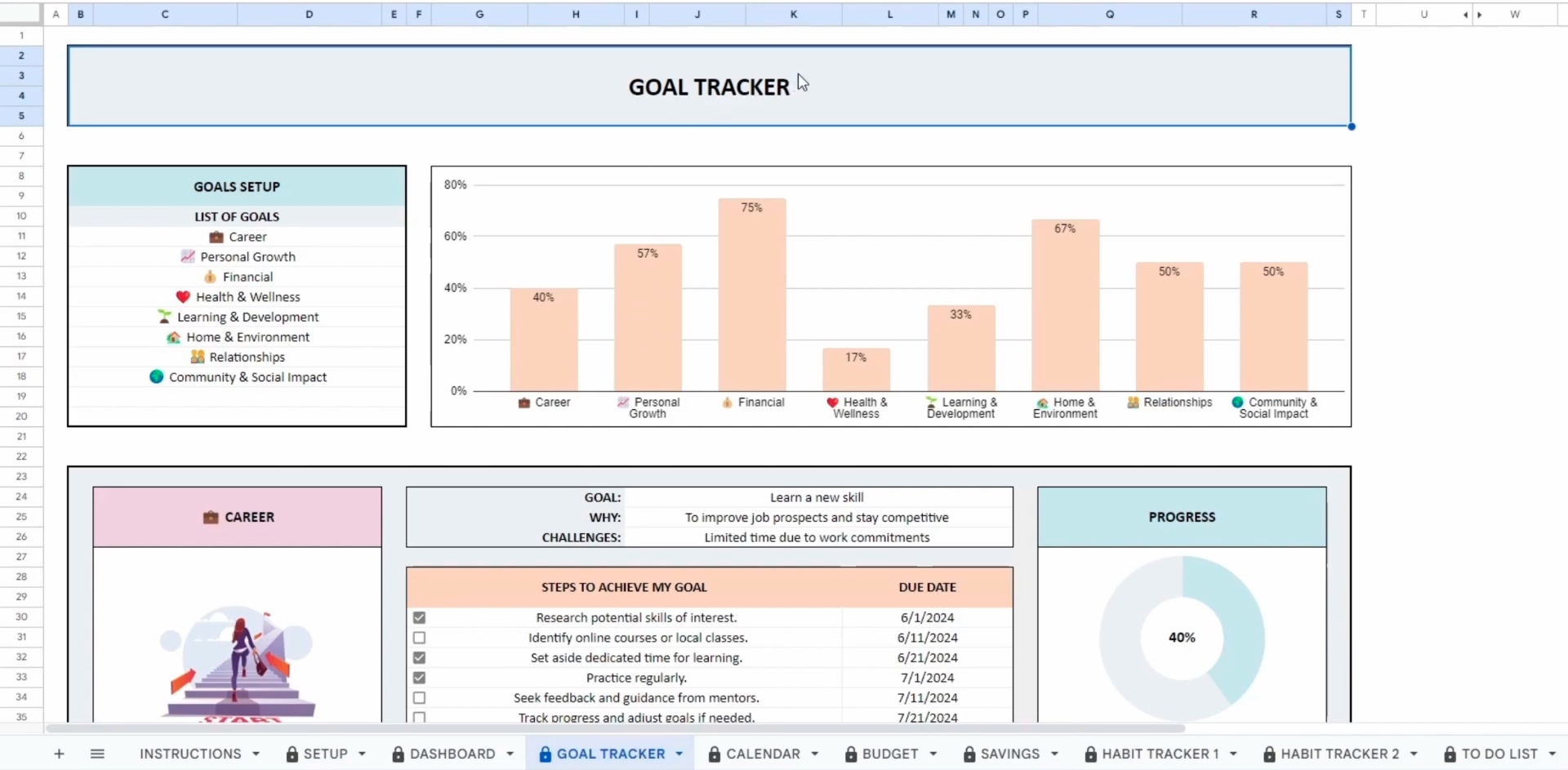Click the briefcase icon beside Career in goals list

coord(216,237)
